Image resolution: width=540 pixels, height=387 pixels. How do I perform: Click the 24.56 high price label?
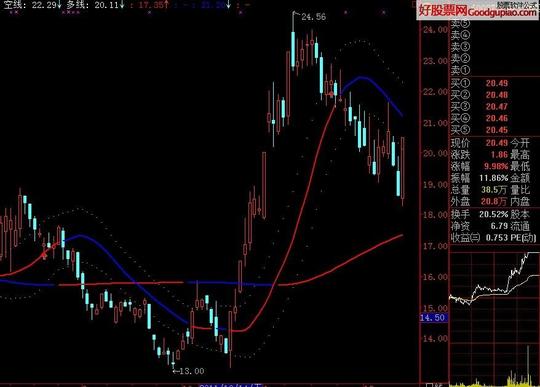click(x=313, y=17)
